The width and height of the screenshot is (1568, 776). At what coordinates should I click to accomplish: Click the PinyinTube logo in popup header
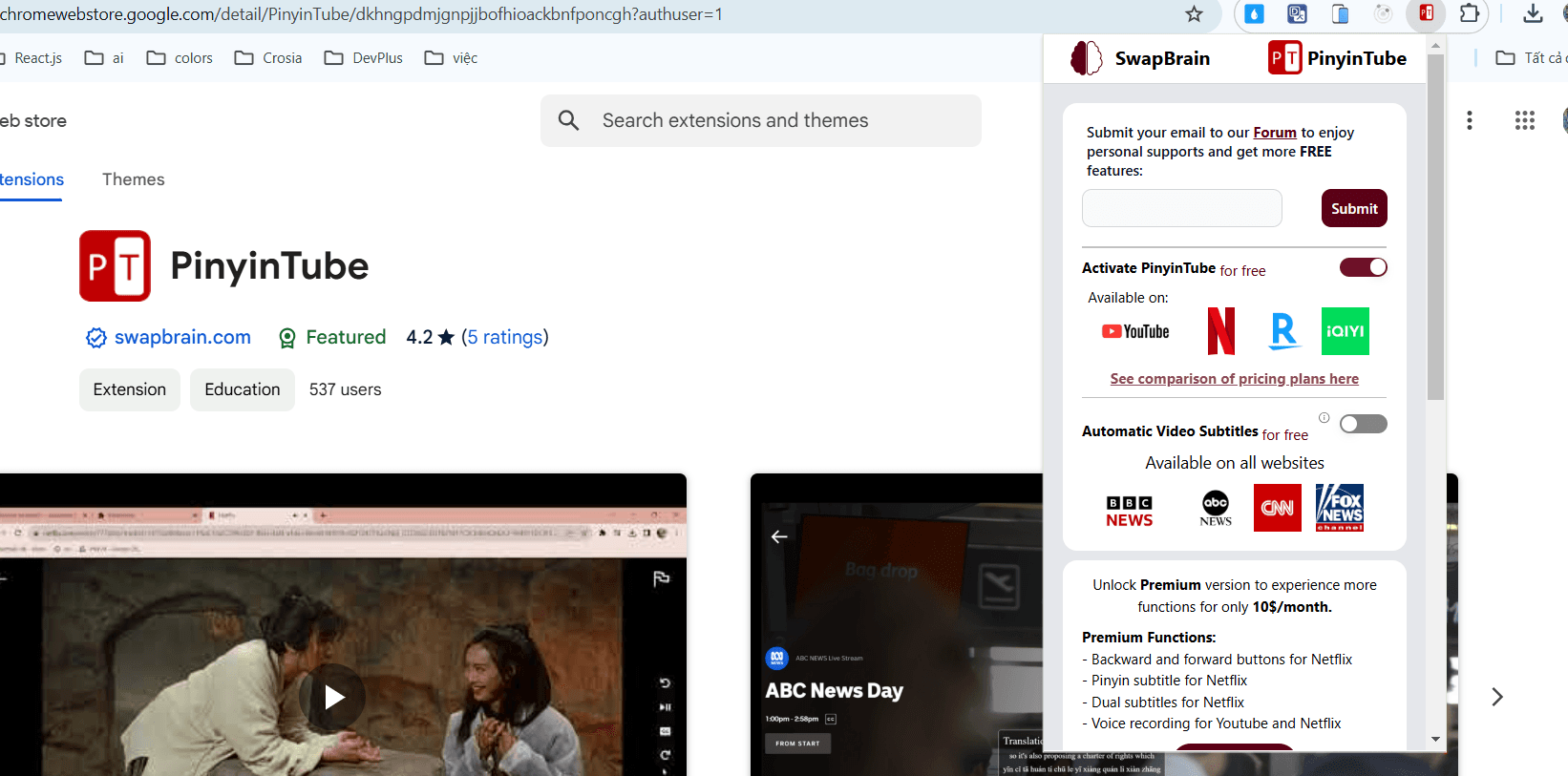[x=1337, y=58]
